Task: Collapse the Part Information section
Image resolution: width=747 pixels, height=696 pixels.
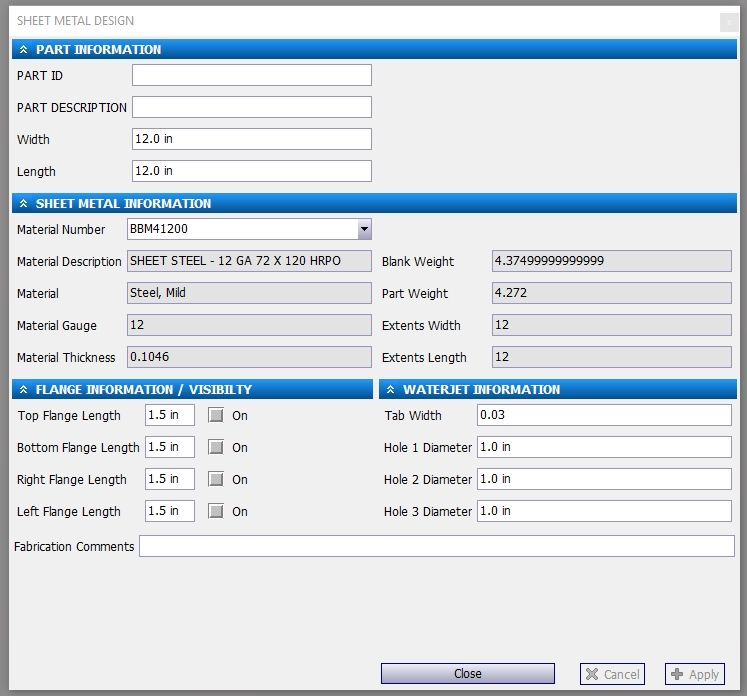Action: coord(24,50)
